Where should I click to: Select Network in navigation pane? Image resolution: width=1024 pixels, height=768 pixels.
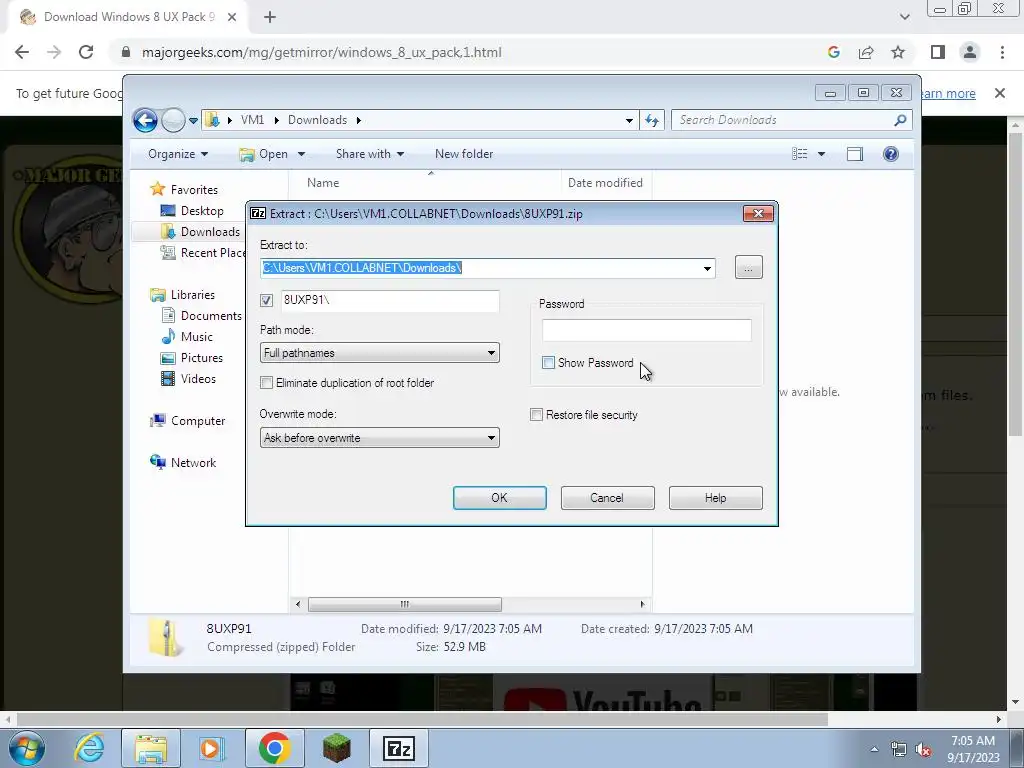[x=193, y=463]
